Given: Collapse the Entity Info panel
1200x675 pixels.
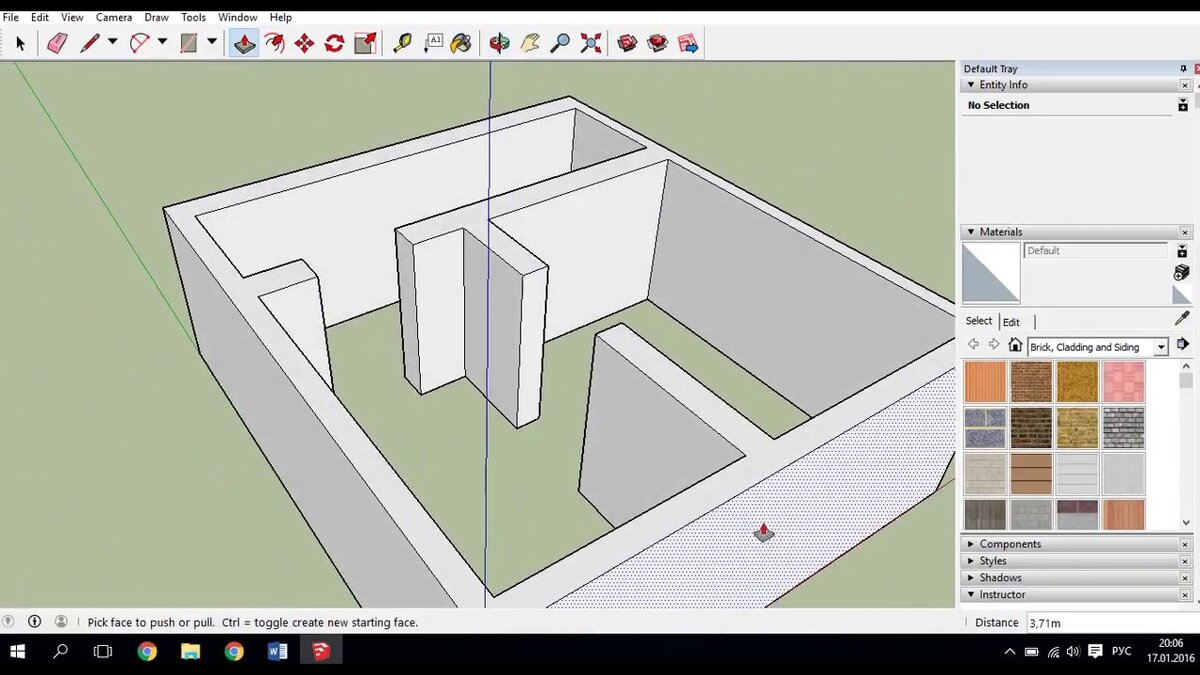Looking at the screenshot, I should 970,85.
